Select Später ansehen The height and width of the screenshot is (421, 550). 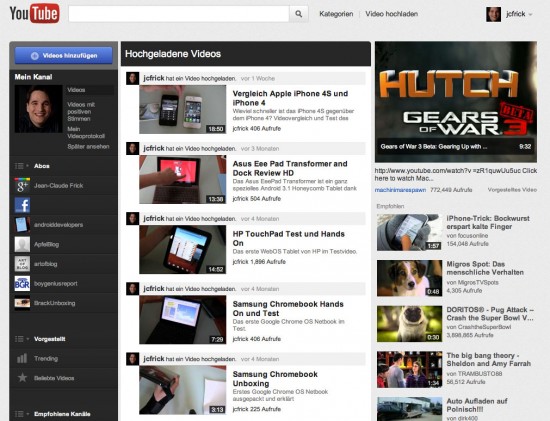click(88, 147)
